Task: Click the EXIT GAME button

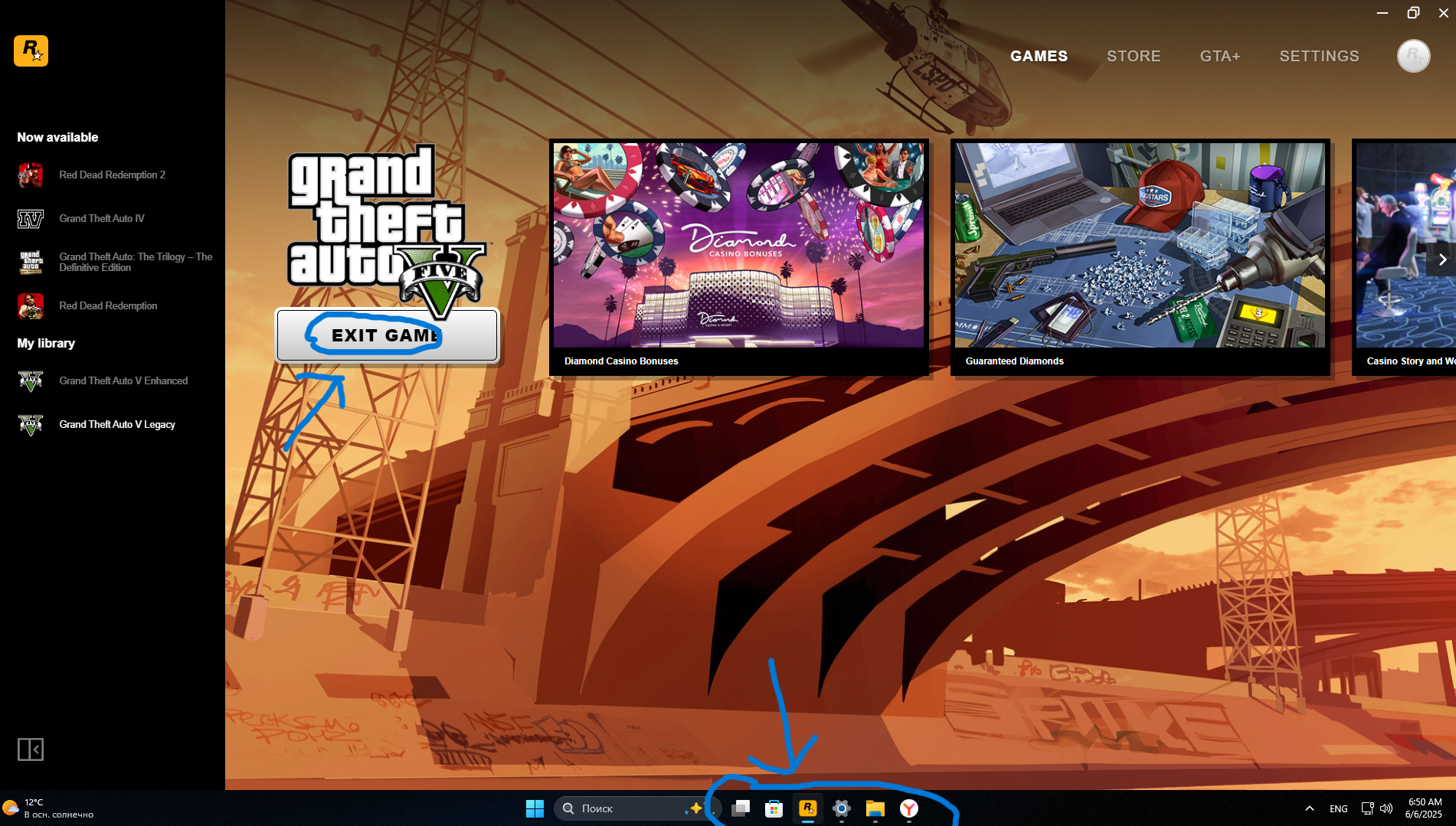Action: pyautogui.click(x=387, y=335)
